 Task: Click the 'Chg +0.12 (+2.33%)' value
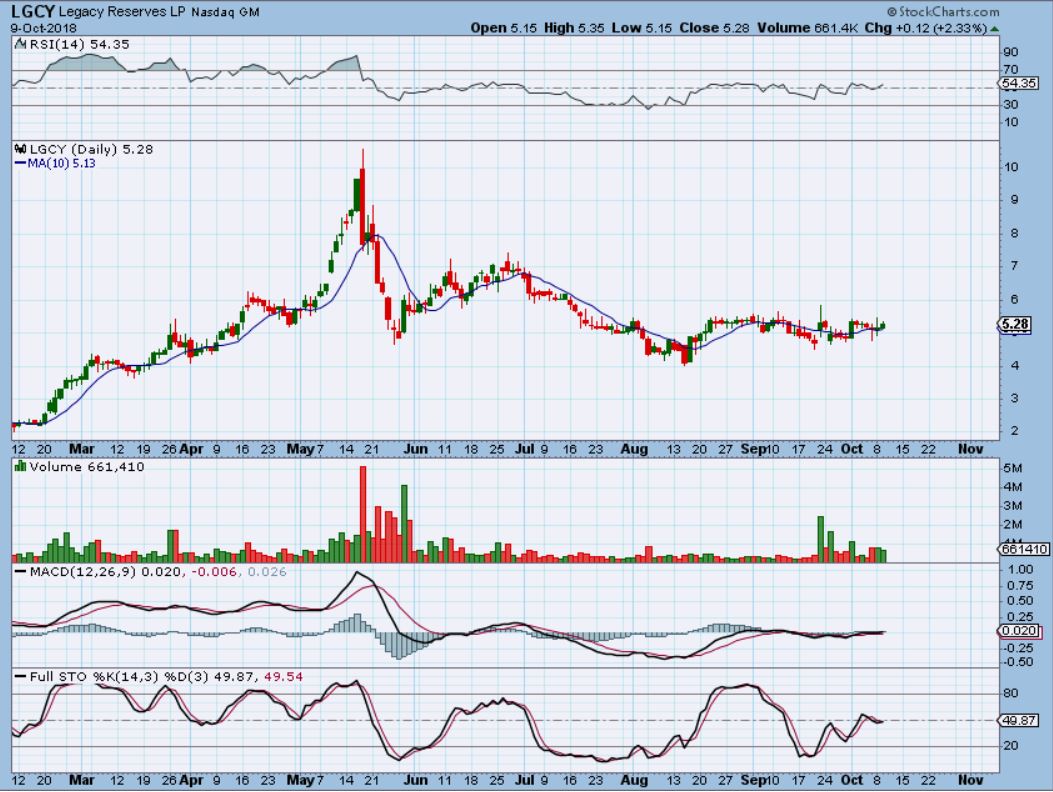925,28
